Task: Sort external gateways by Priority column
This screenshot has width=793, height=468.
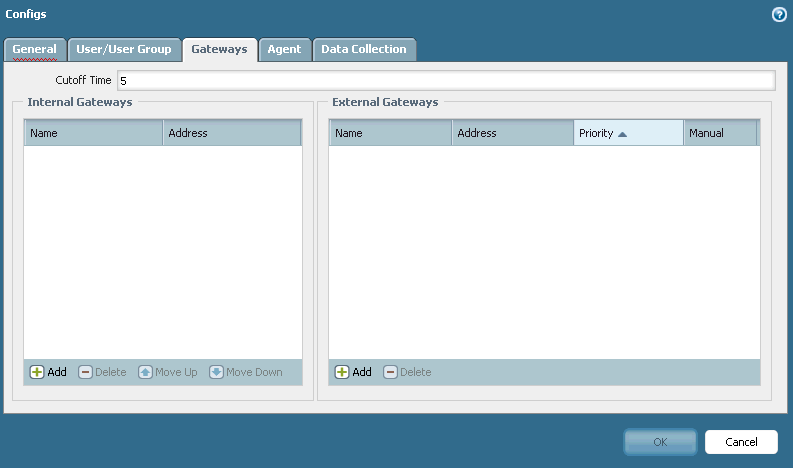Action: tap(627, 133)
